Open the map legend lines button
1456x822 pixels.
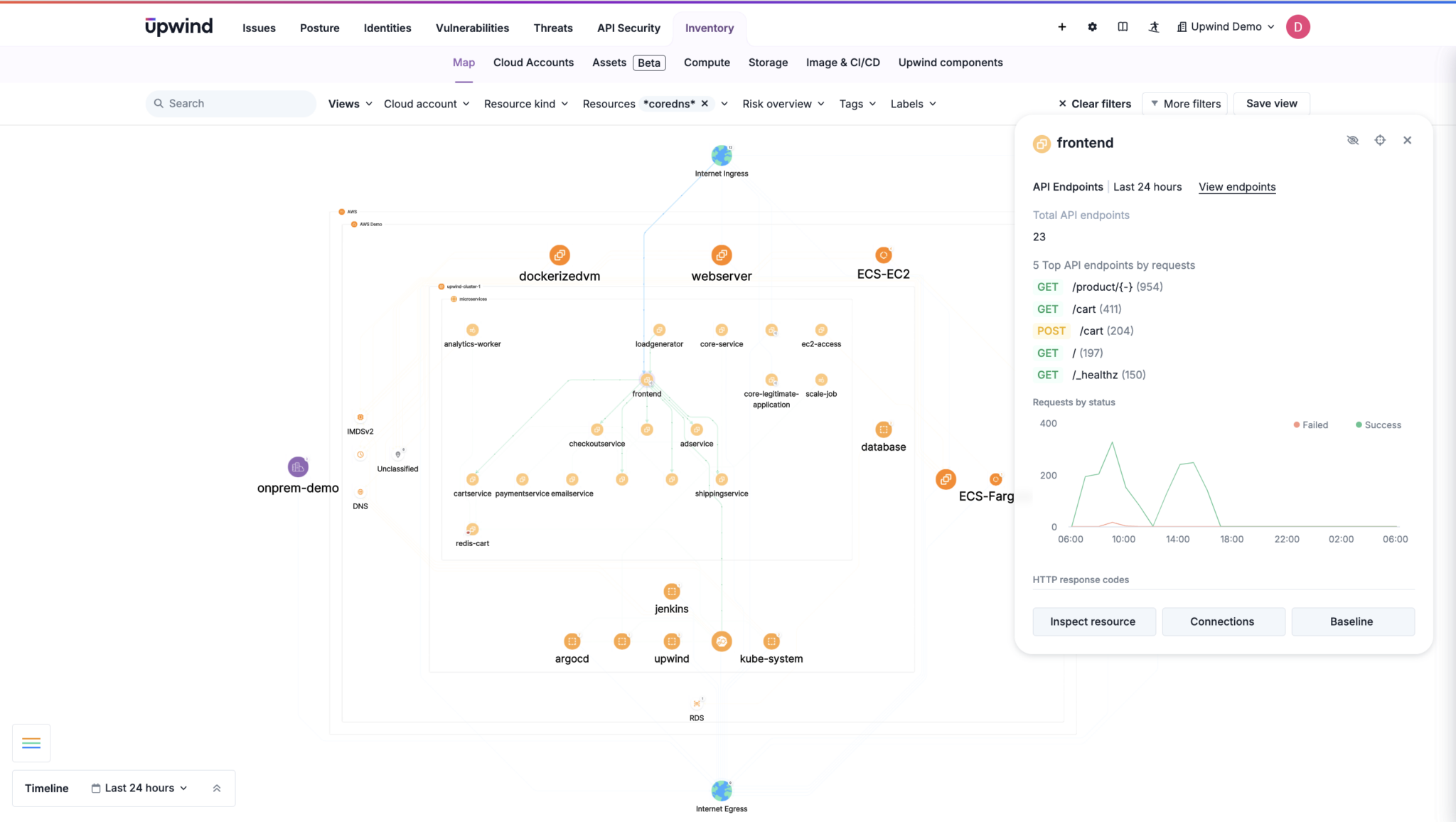coord(31,743)
